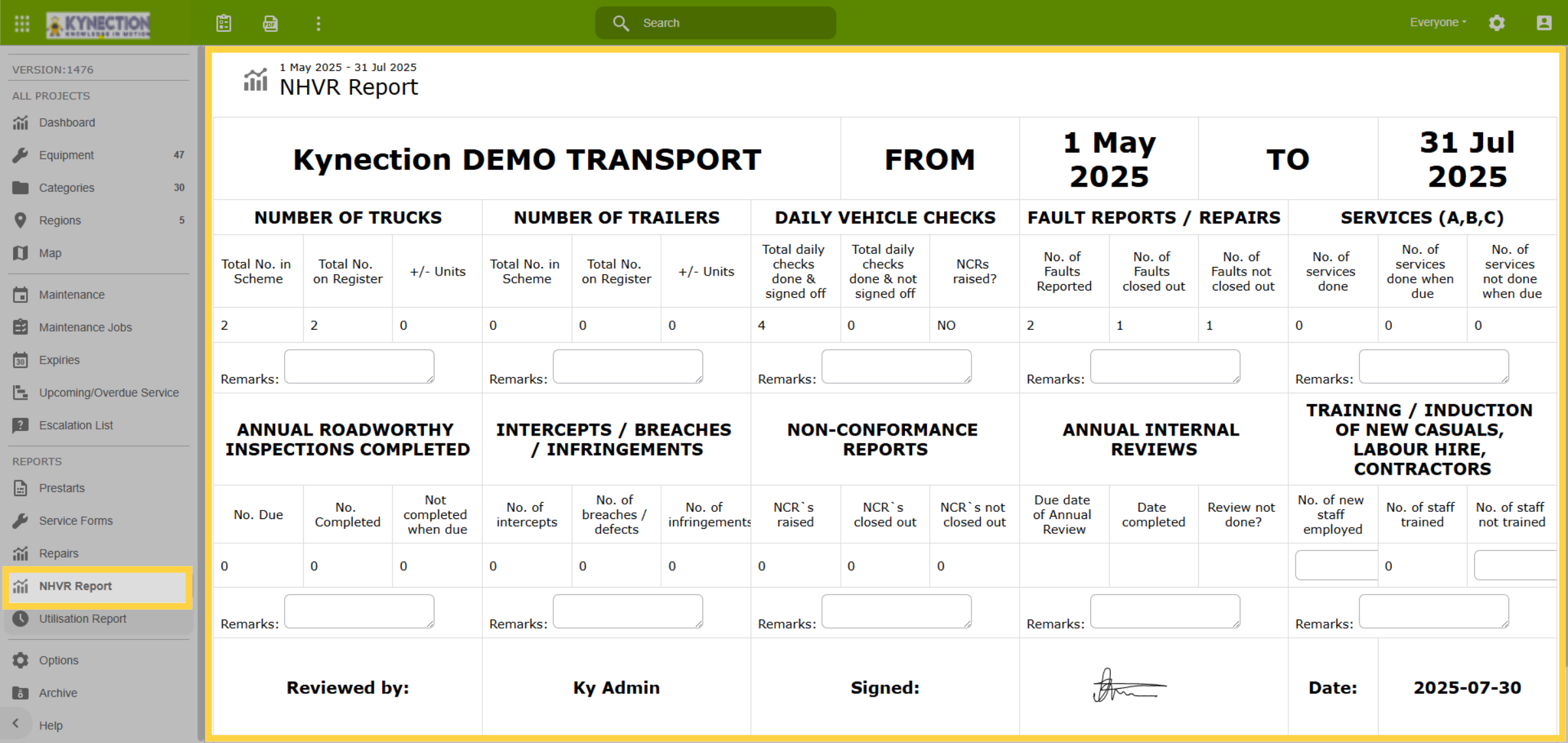Click the Prestarts document icon
Viewport: 1568px width, 743px height.
(21, 488)
